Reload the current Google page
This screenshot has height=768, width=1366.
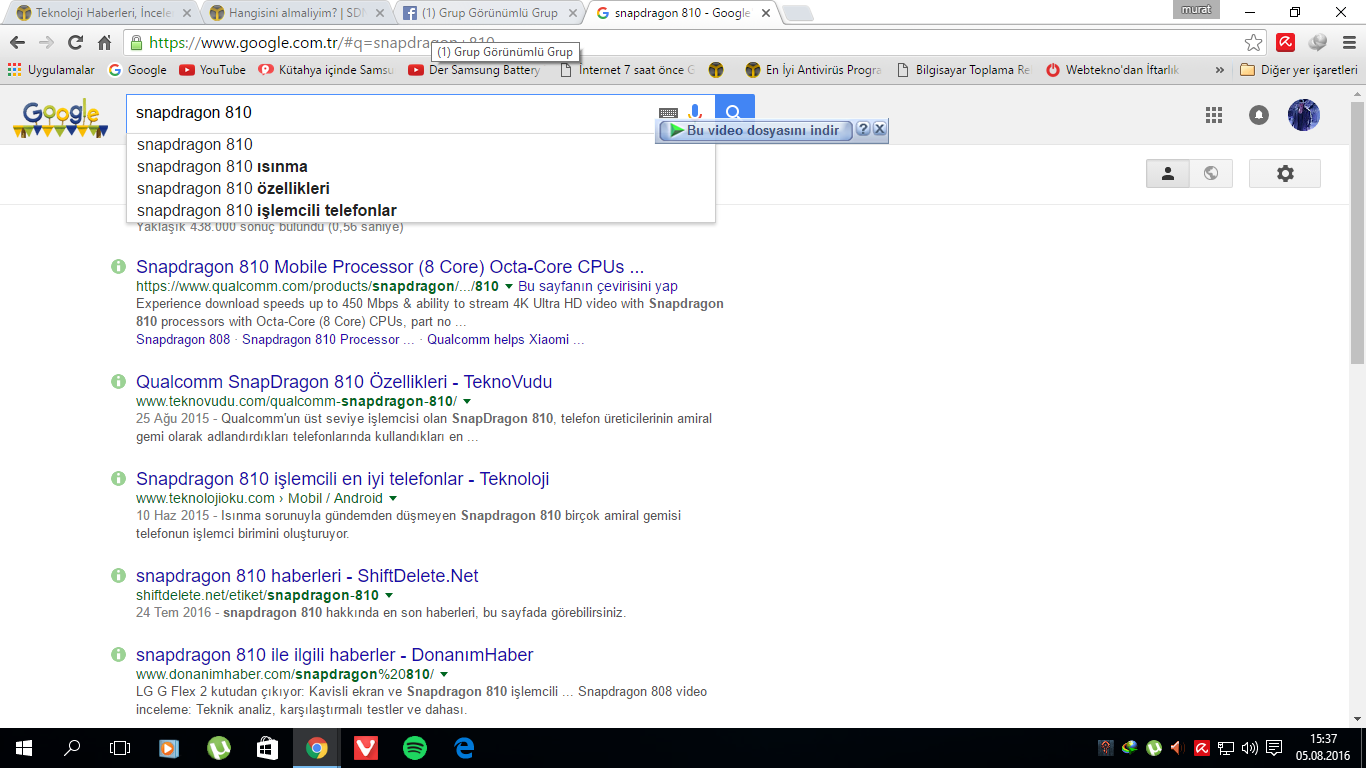75,43
